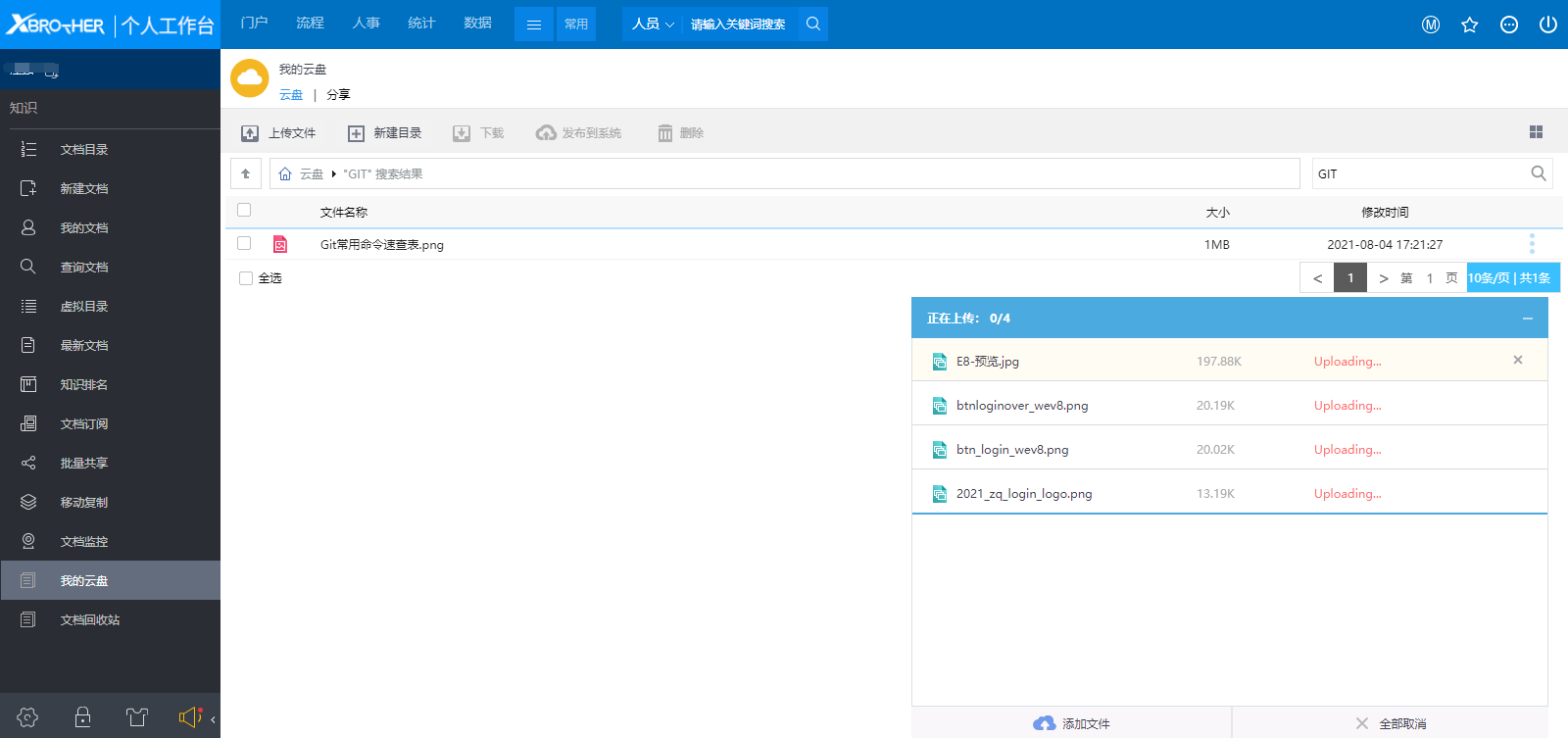Viewport: 1568px width, 738px height.
Task: Minimize the upload progress panel
Action: 1527,319
